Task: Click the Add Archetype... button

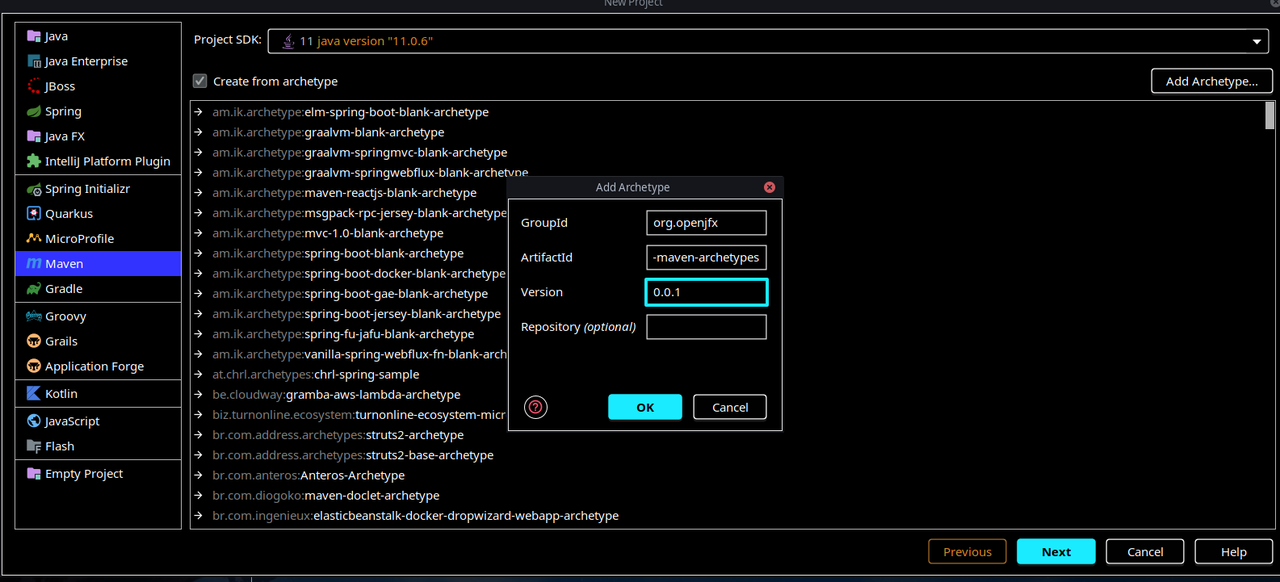Action: click(x=1212, y=81)
